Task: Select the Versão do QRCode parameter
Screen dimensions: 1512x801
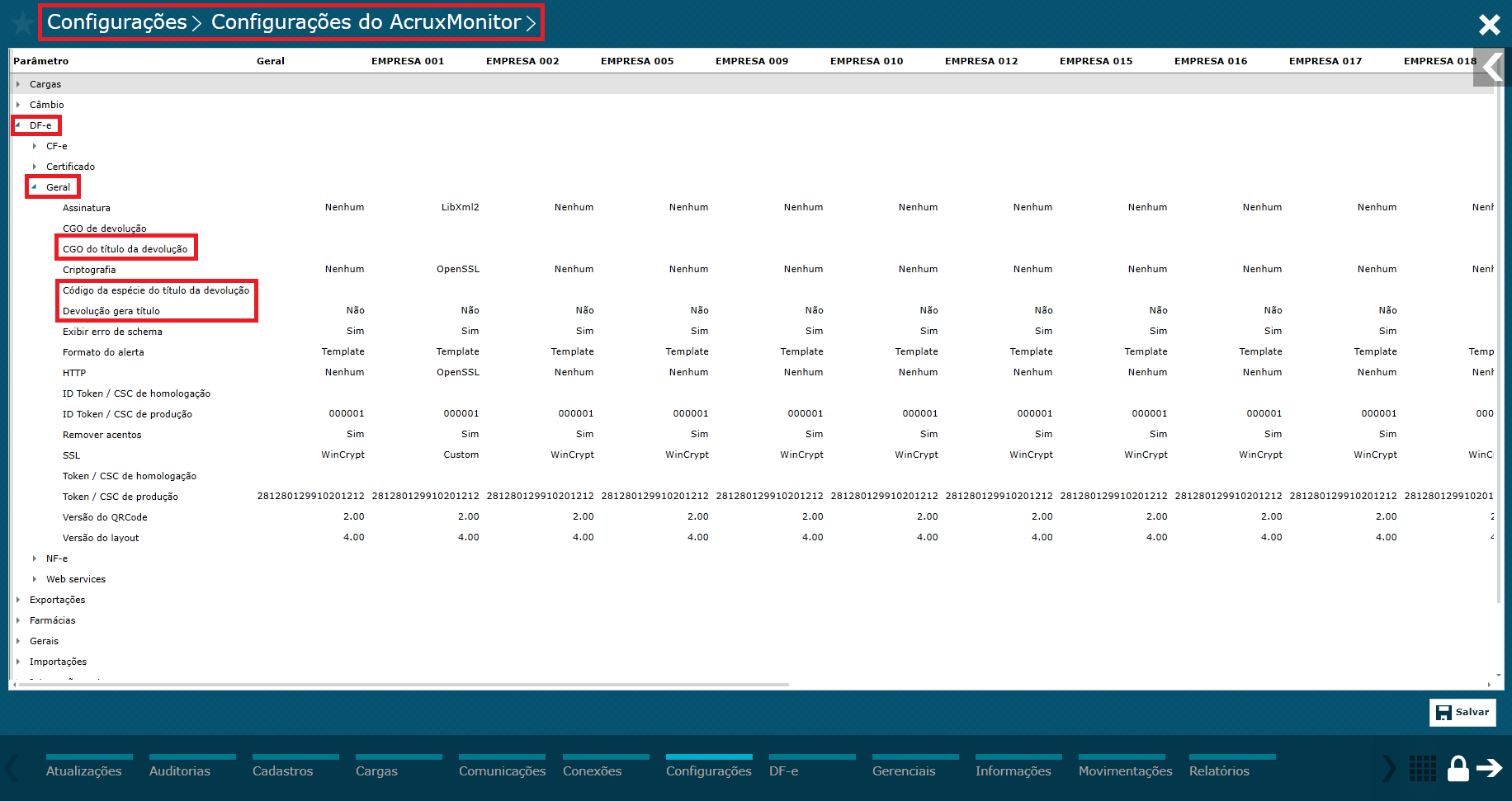Action: pyautogui.click(x=105, y=517)
